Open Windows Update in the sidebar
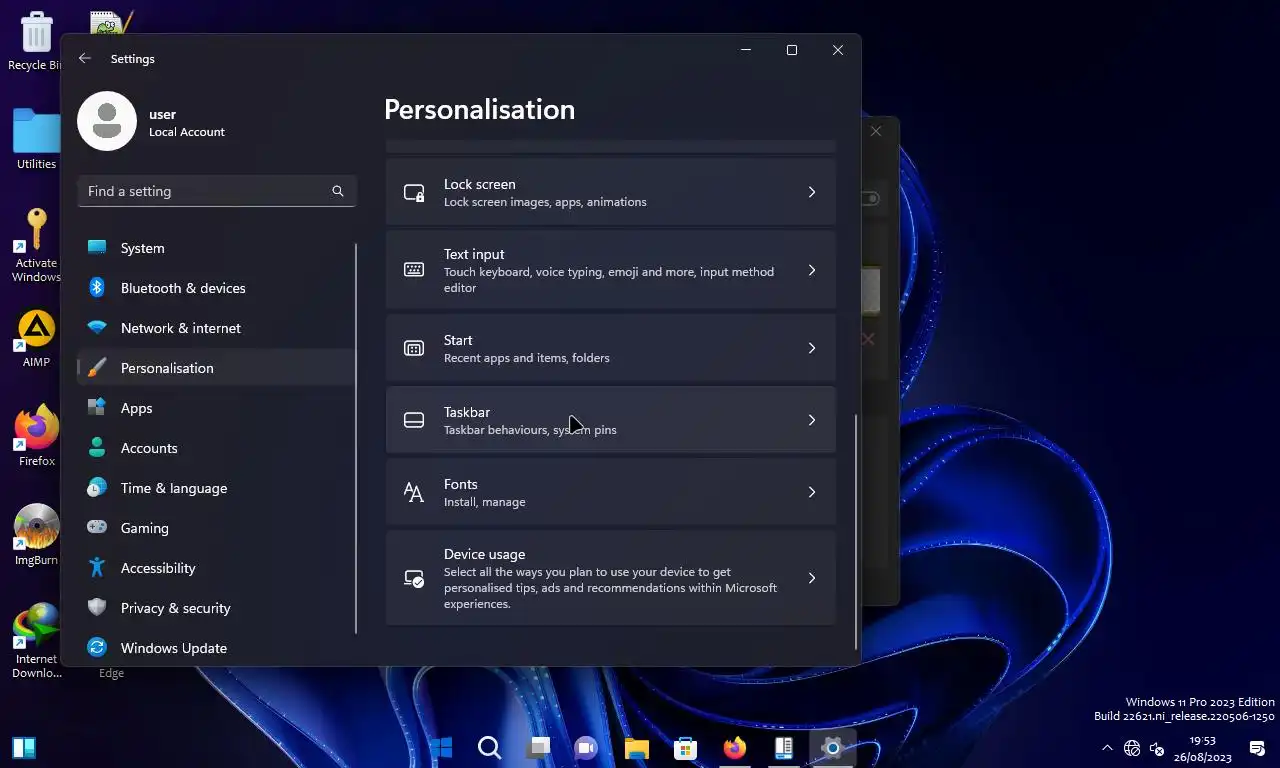This screenshot has height=768, width=1280. 216,648
